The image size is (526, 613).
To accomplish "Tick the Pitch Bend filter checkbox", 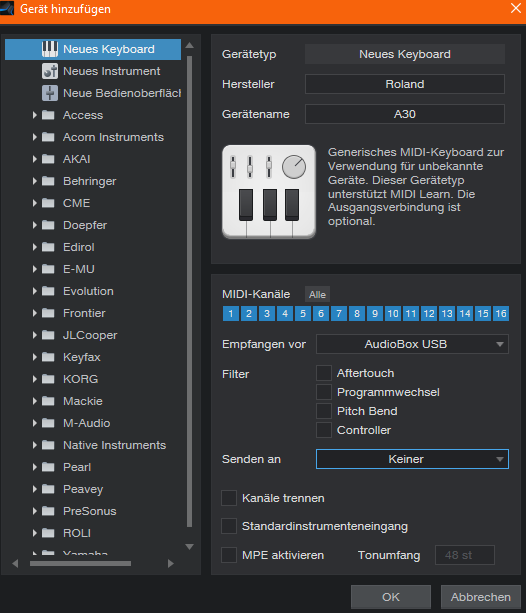I will coord(324,411).
